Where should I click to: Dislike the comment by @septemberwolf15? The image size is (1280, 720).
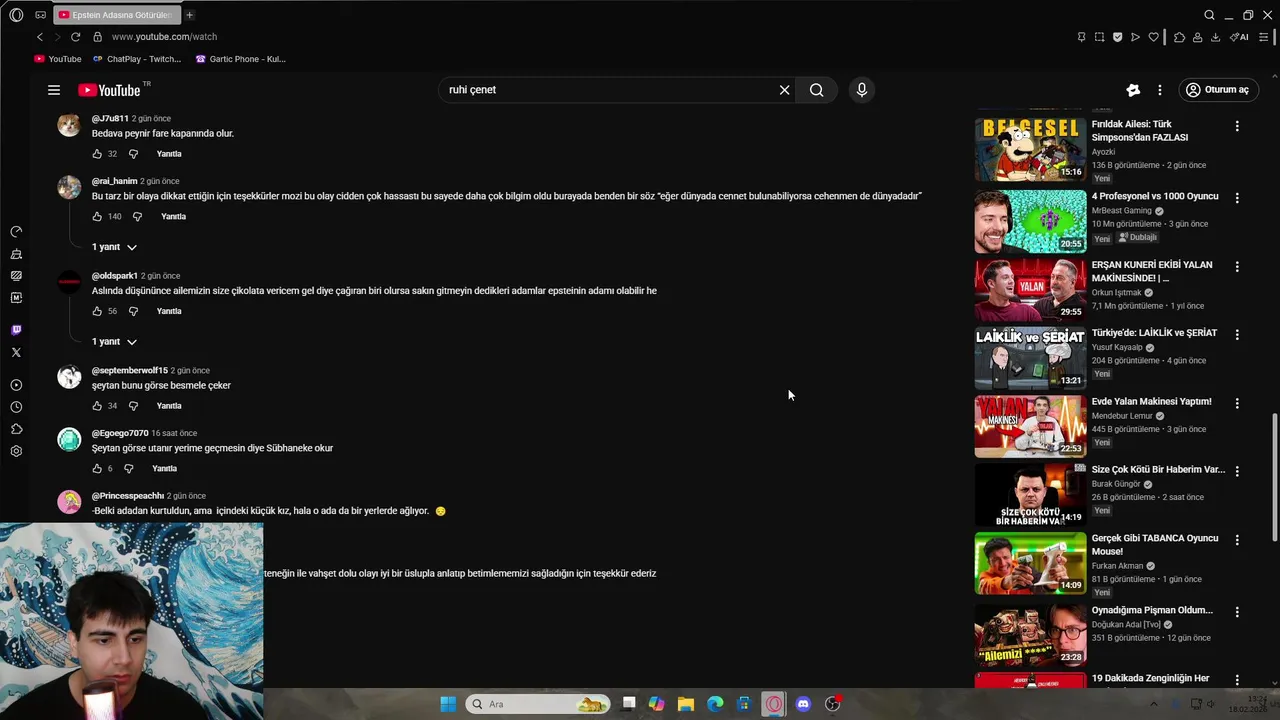(x=133, y=406)
